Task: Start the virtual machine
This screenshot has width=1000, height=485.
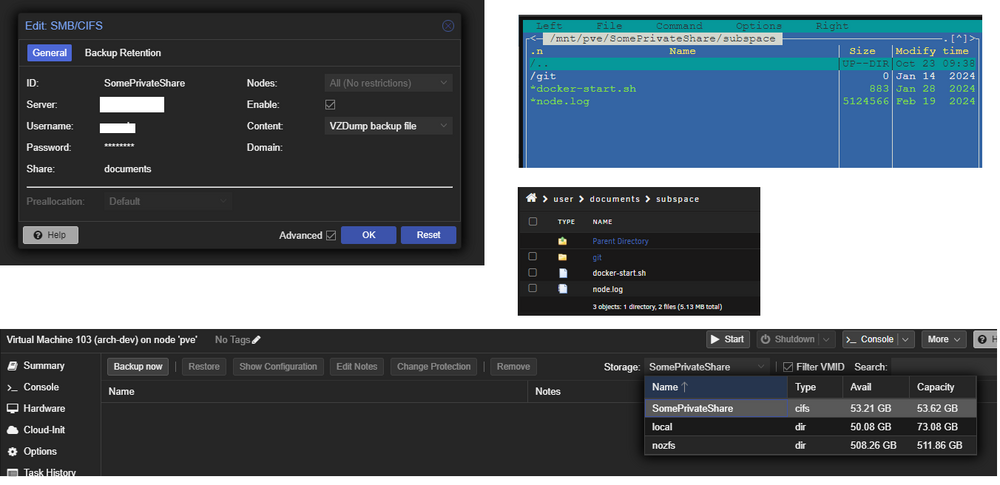Action: coord(728,340)
